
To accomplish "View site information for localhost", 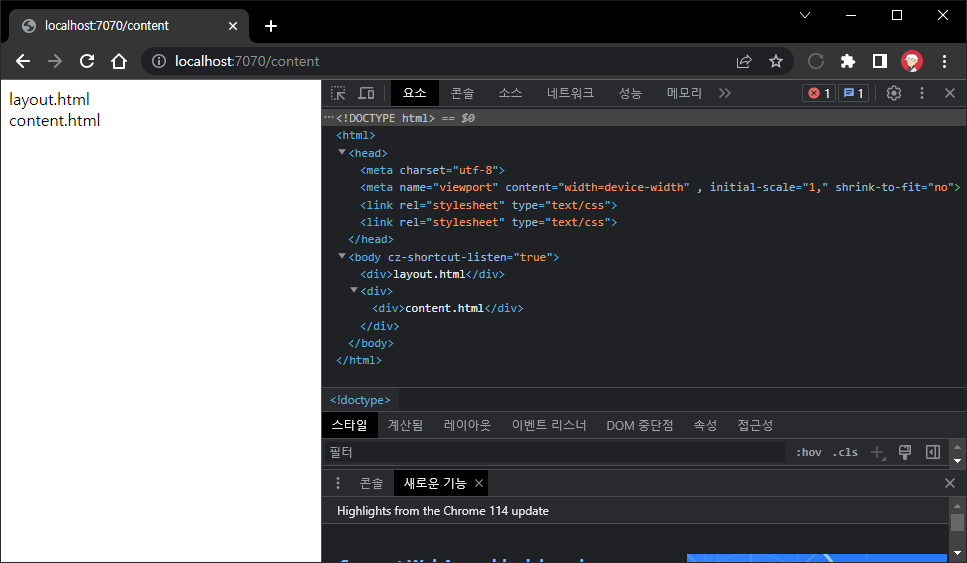I will (159, 61).
